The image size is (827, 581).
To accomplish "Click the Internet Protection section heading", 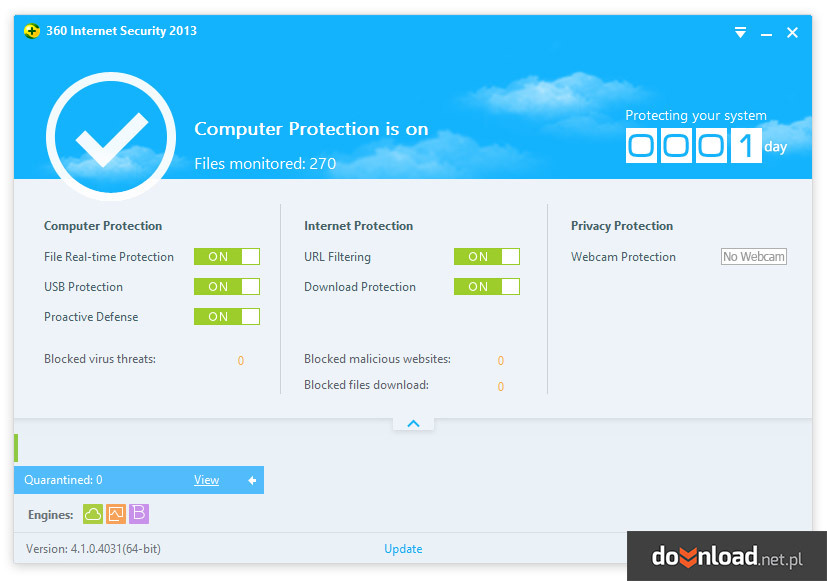I will point(359,226).
